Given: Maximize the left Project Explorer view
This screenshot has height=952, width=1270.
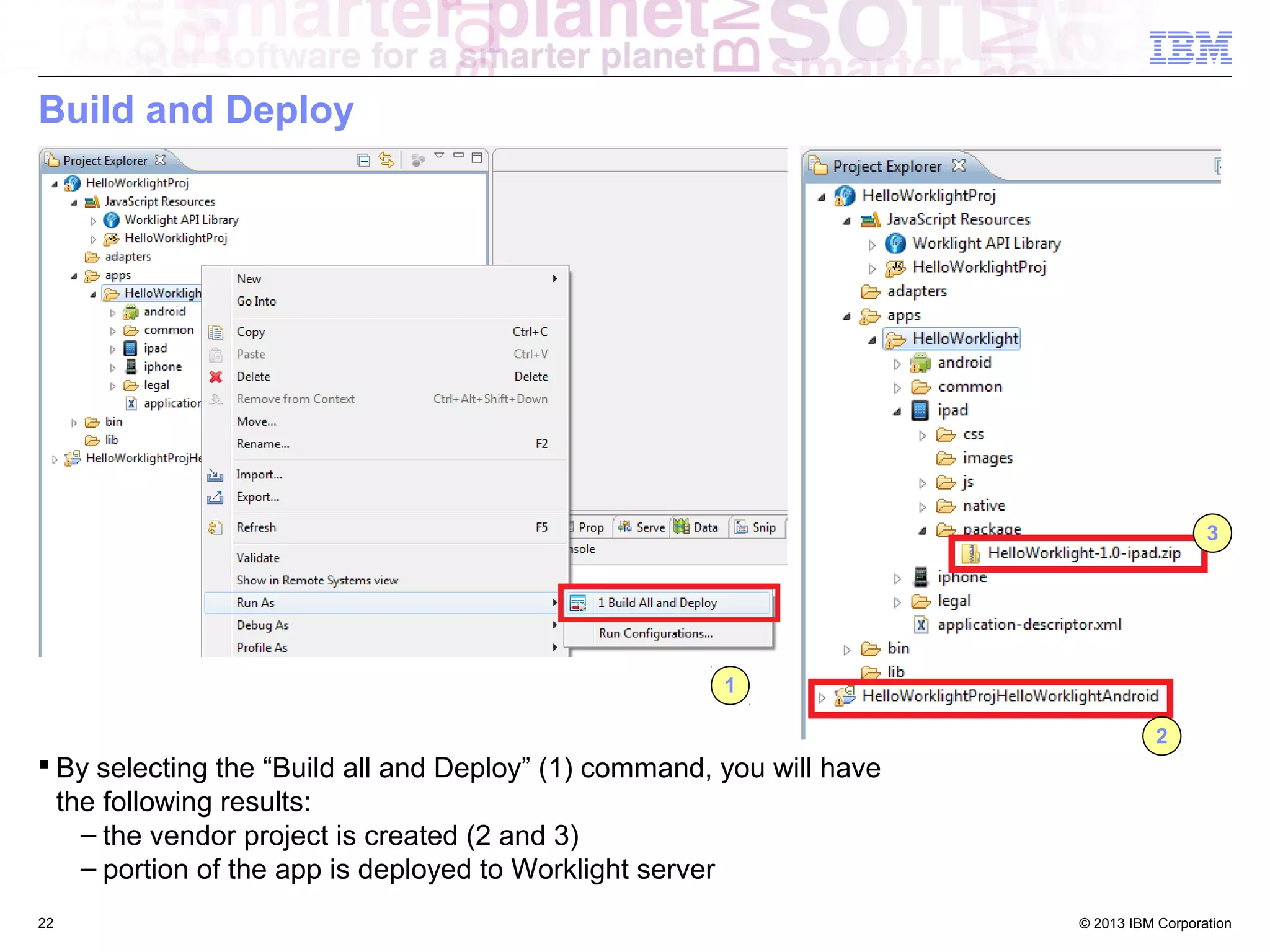Looking at the screenshot, I should [x=476, y=158].
